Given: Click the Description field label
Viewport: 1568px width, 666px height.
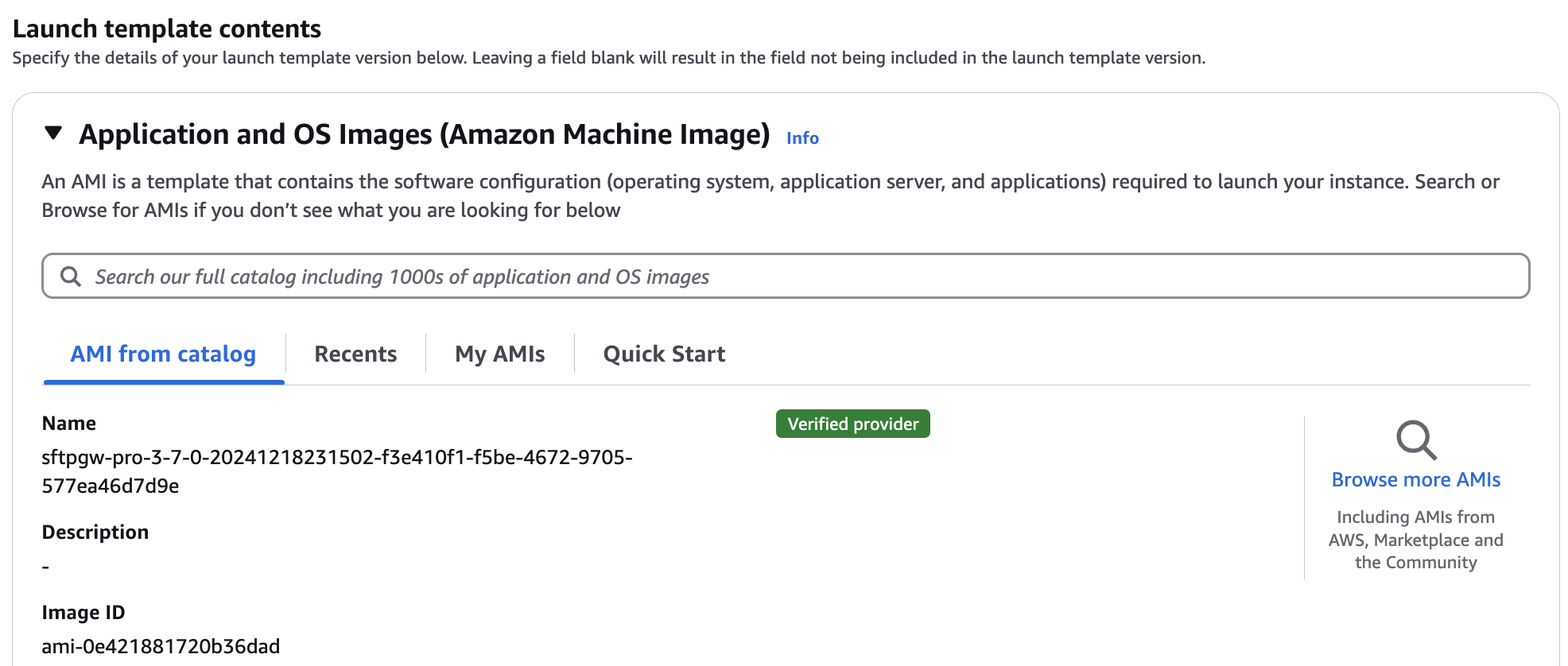Looking at the screenshot, I should (95, 532).
